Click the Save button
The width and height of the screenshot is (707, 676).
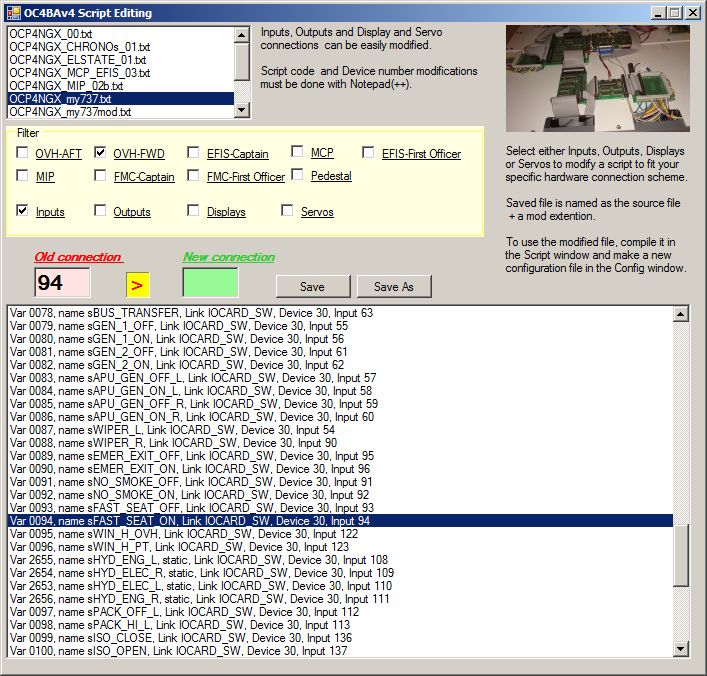click(313, 286)
